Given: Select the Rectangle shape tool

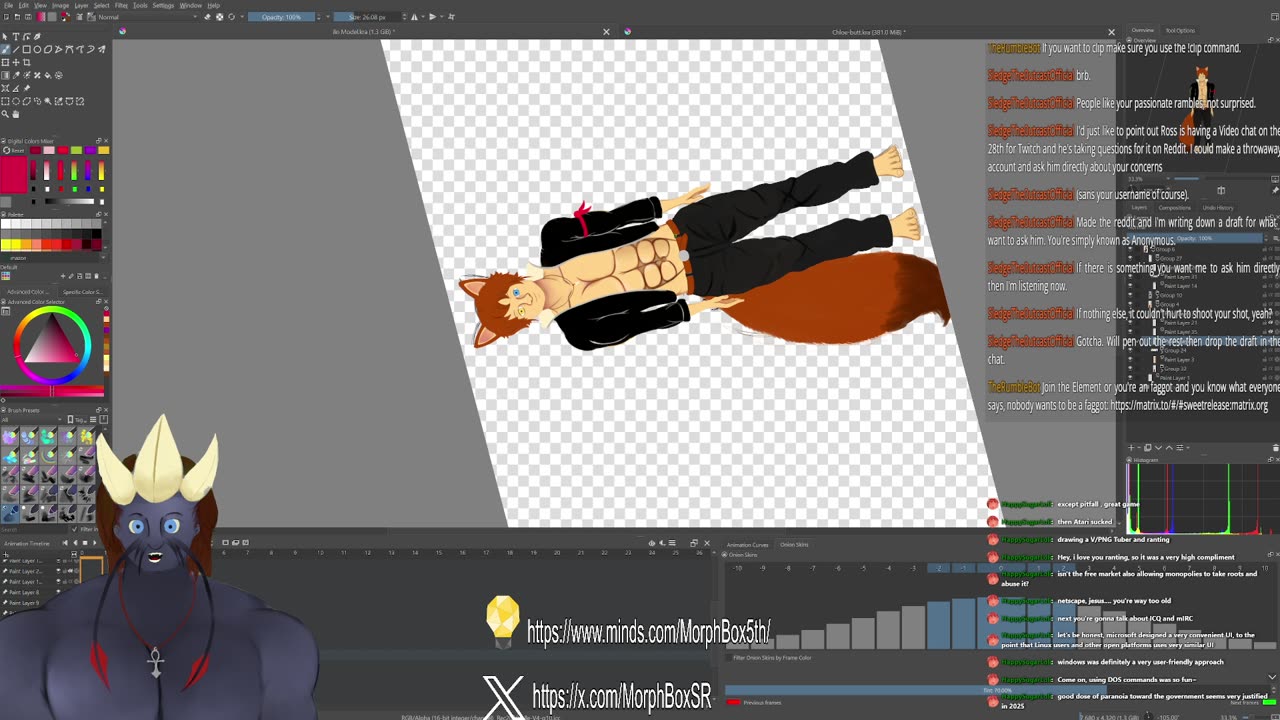Looking at the screenshot, I should (x=27, y=49).
